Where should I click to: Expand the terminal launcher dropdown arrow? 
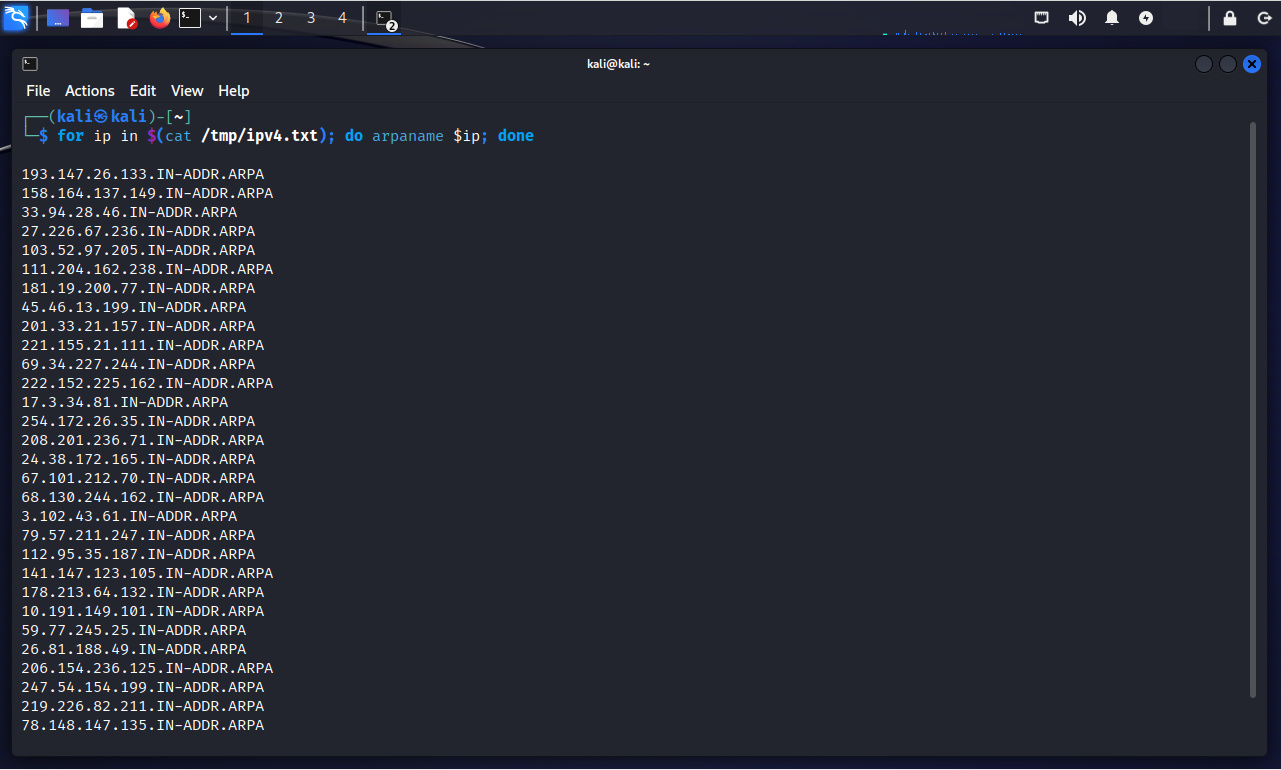213,18
